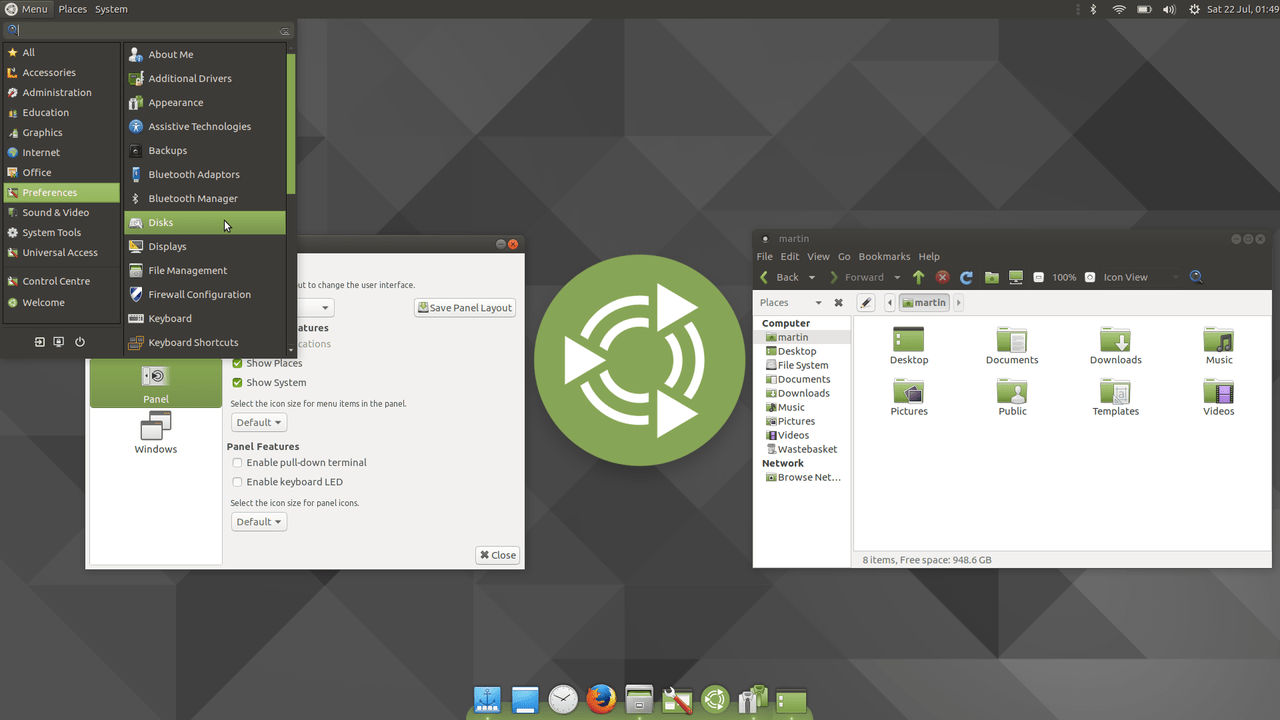The image size is (1280, 720).
Task: Click the Close button in Desktop Settings
Action: point(497,554)
